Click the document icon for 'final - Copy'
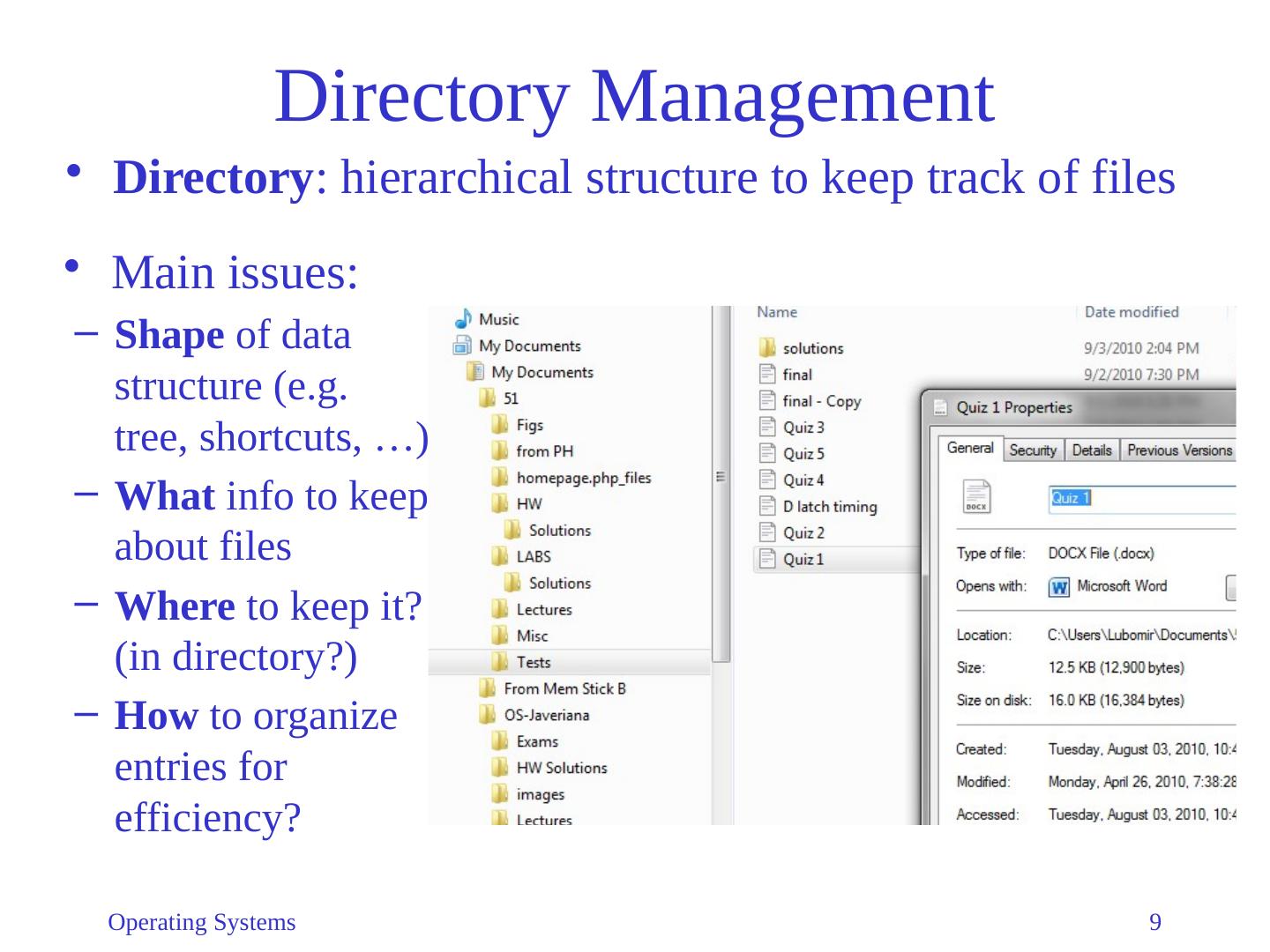 click(767, 400)
